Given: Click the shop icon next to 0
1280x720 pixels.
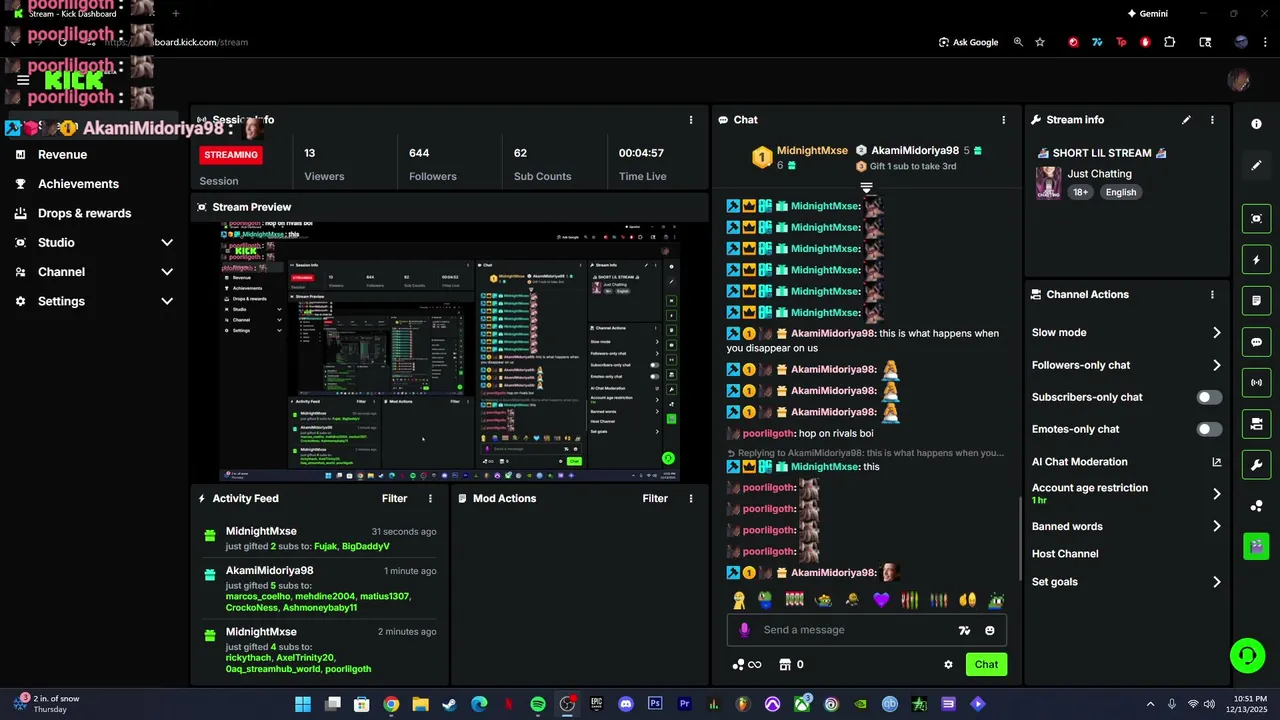Looking at the screenshot, I should pos(785,664).
